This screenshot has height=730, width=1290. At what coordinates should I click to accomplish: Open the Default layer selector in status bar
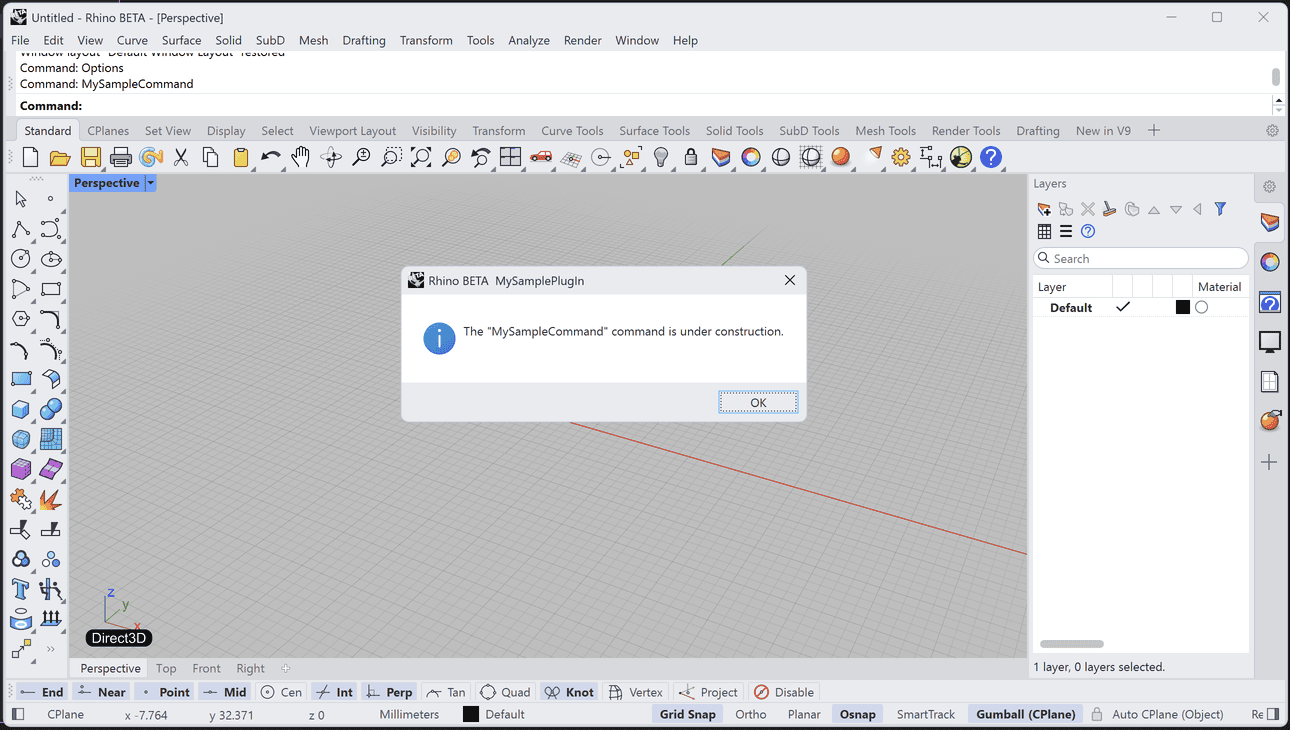[494, 714]
